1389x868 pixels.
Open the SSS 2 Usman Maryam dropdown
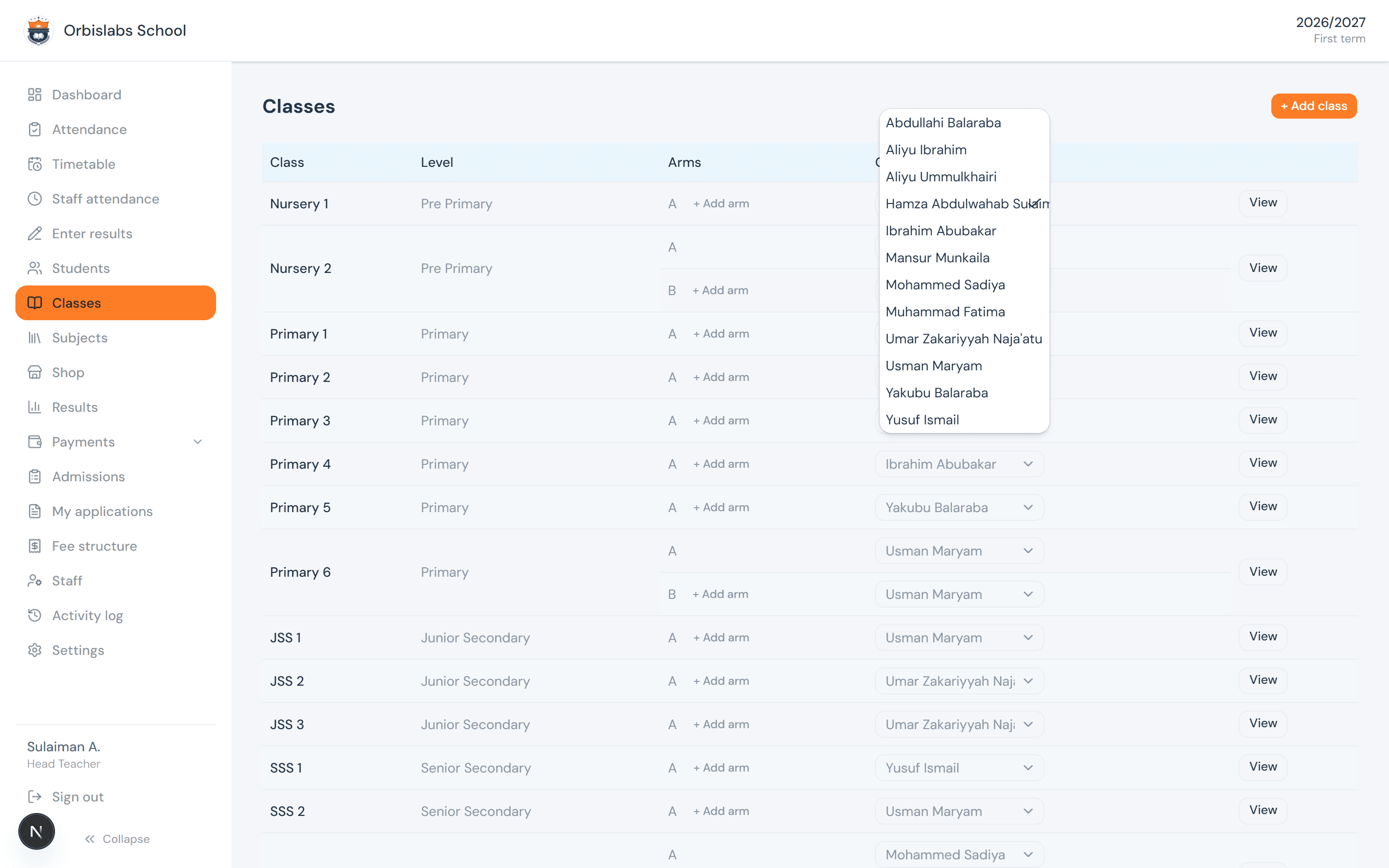(x=959, y=812)
